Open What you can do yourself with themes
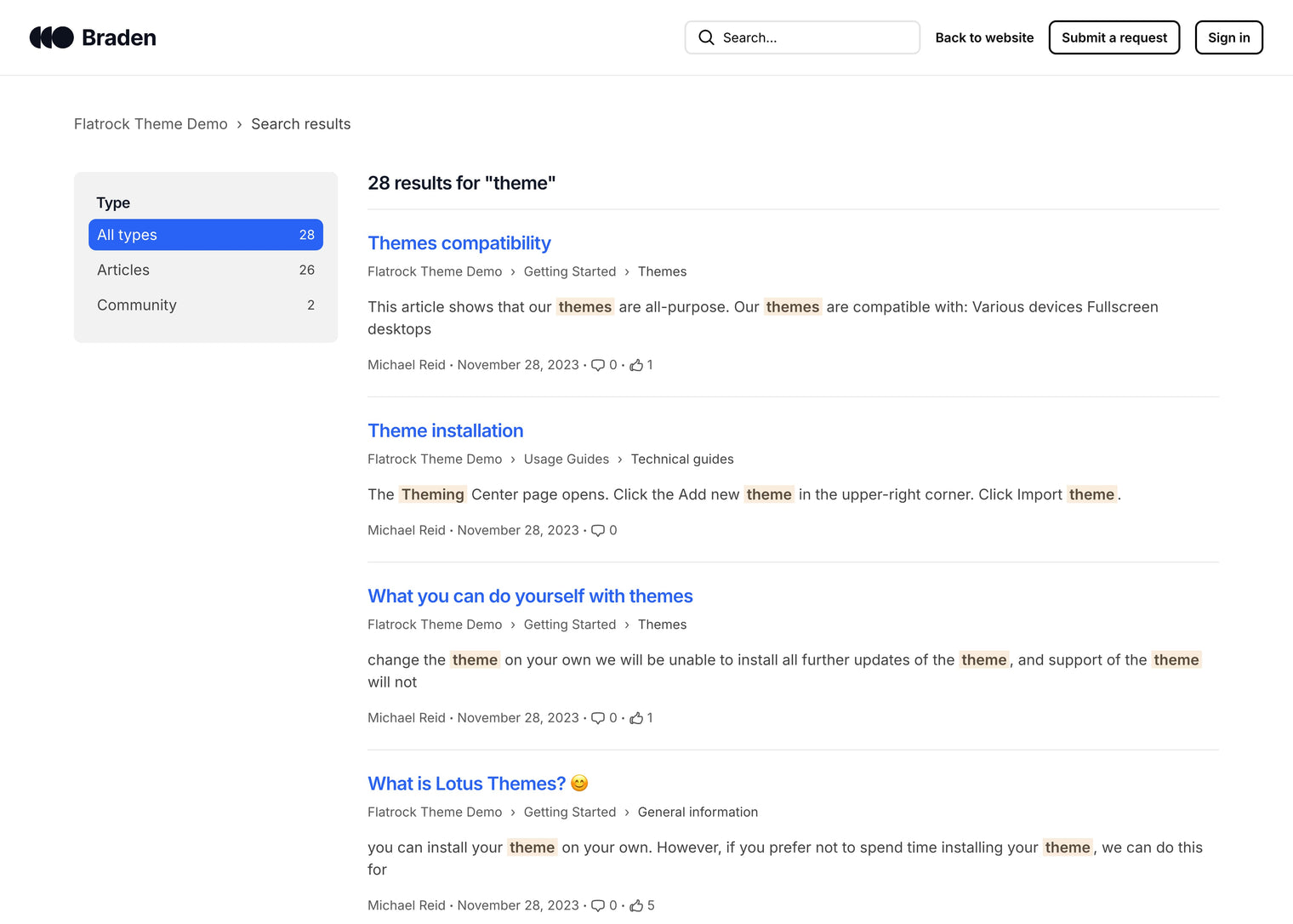 pos(530,596)
